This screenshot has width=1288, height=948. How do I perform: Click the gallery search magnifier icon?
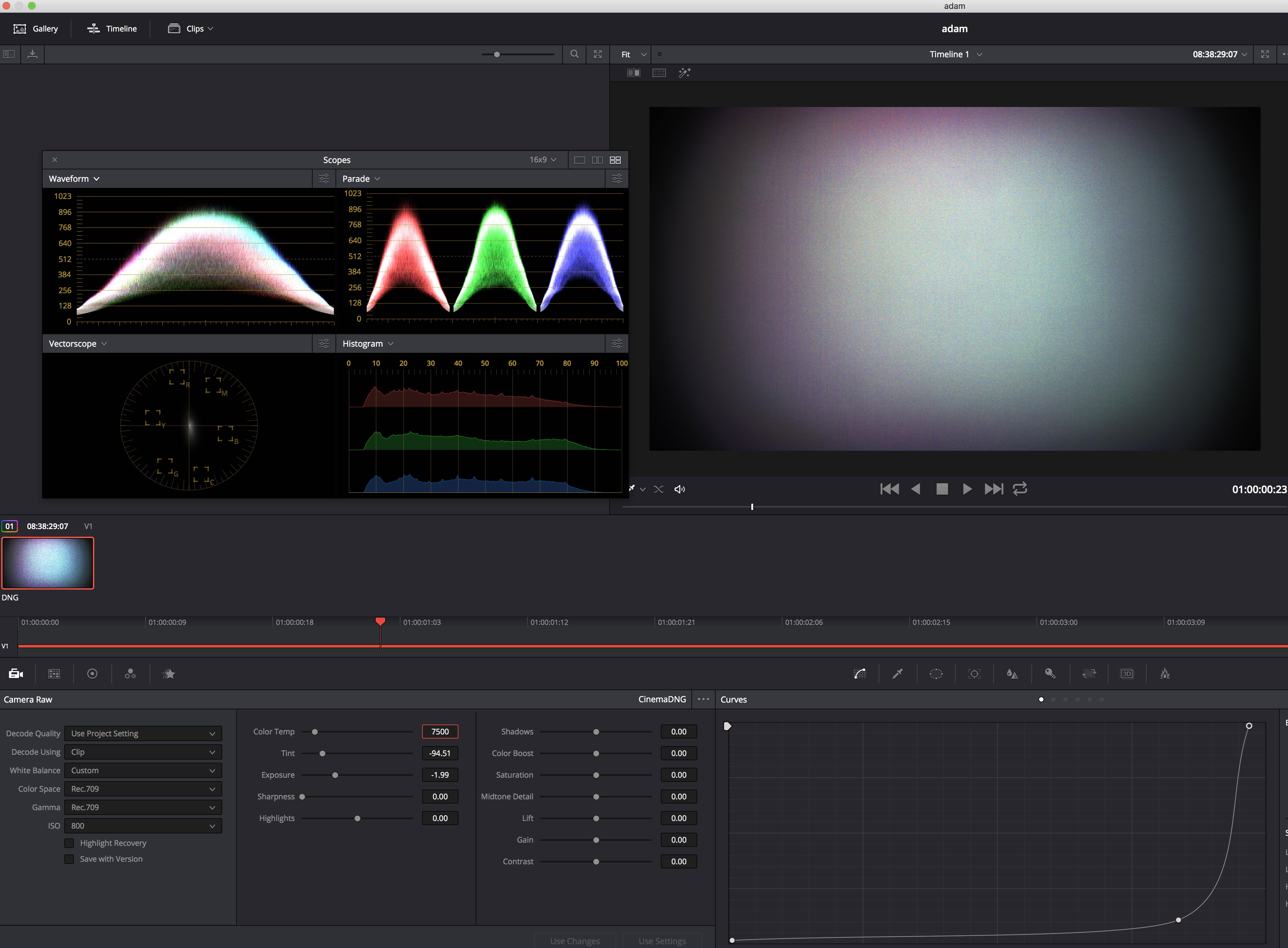coord(574,54)
